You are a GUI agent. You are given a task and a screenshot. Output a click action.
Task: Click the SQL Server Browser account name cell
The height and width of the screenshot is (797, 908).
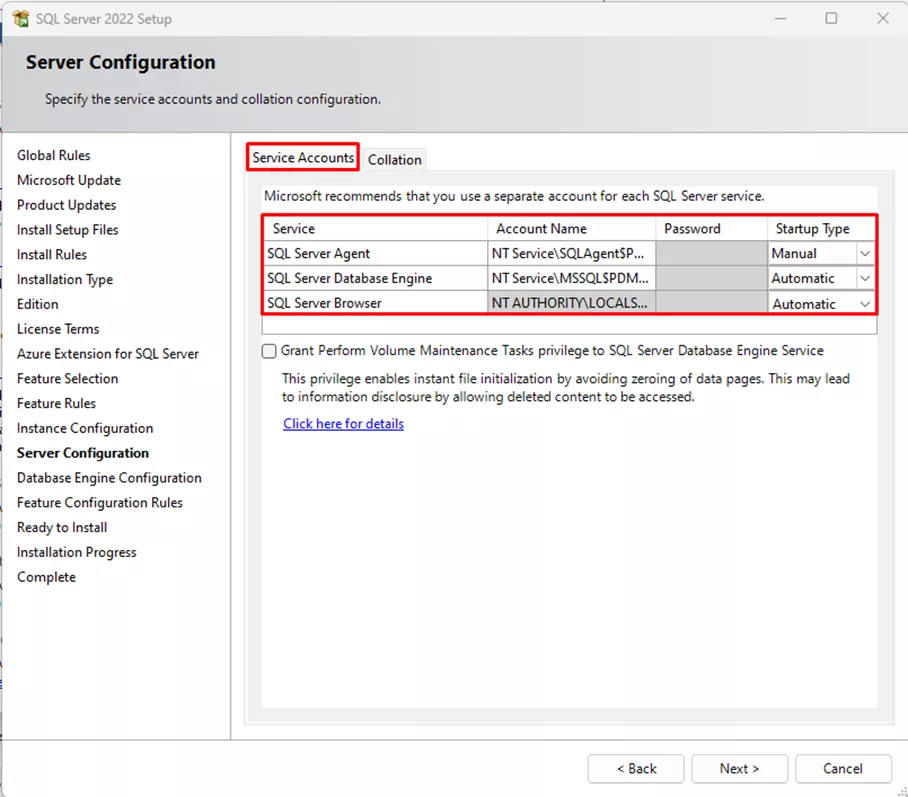tap(572, 303)
